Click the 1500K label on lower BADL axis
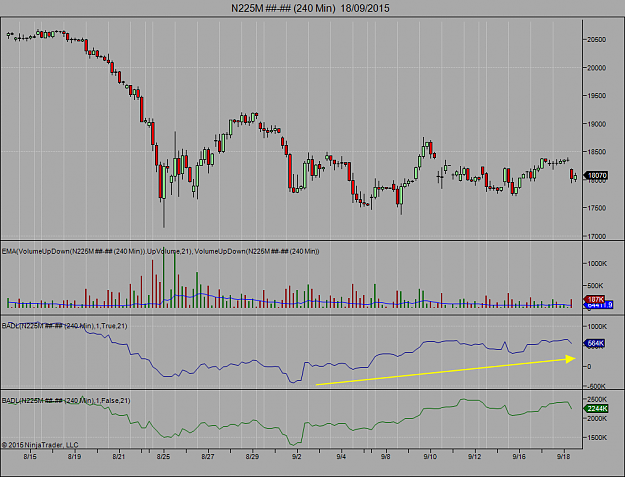This screenshot has width=625, height=477. pyautogui.click(x=597, y=438)
